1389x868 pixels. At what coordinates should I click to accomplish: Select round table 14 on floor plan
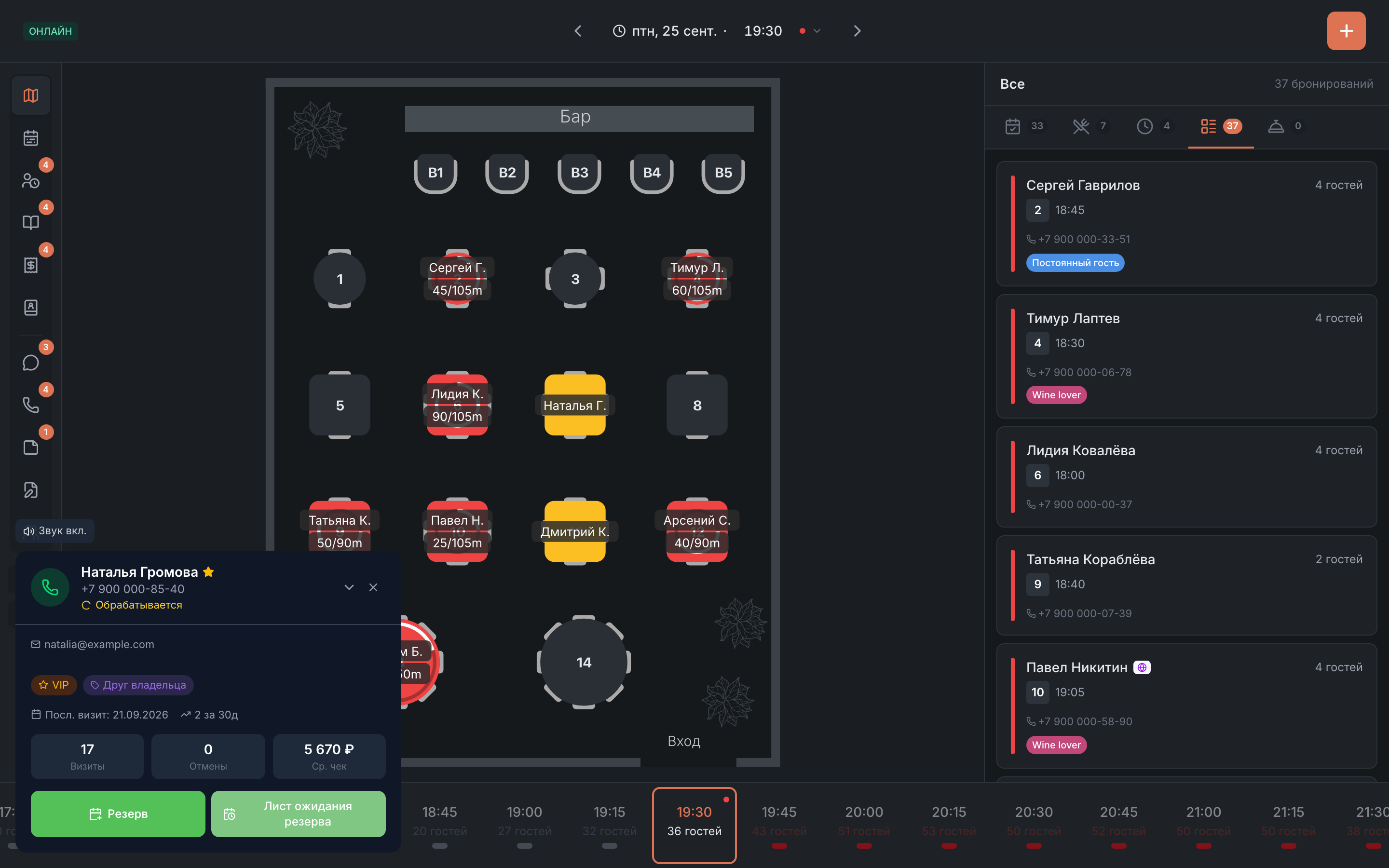coord(584,663)
